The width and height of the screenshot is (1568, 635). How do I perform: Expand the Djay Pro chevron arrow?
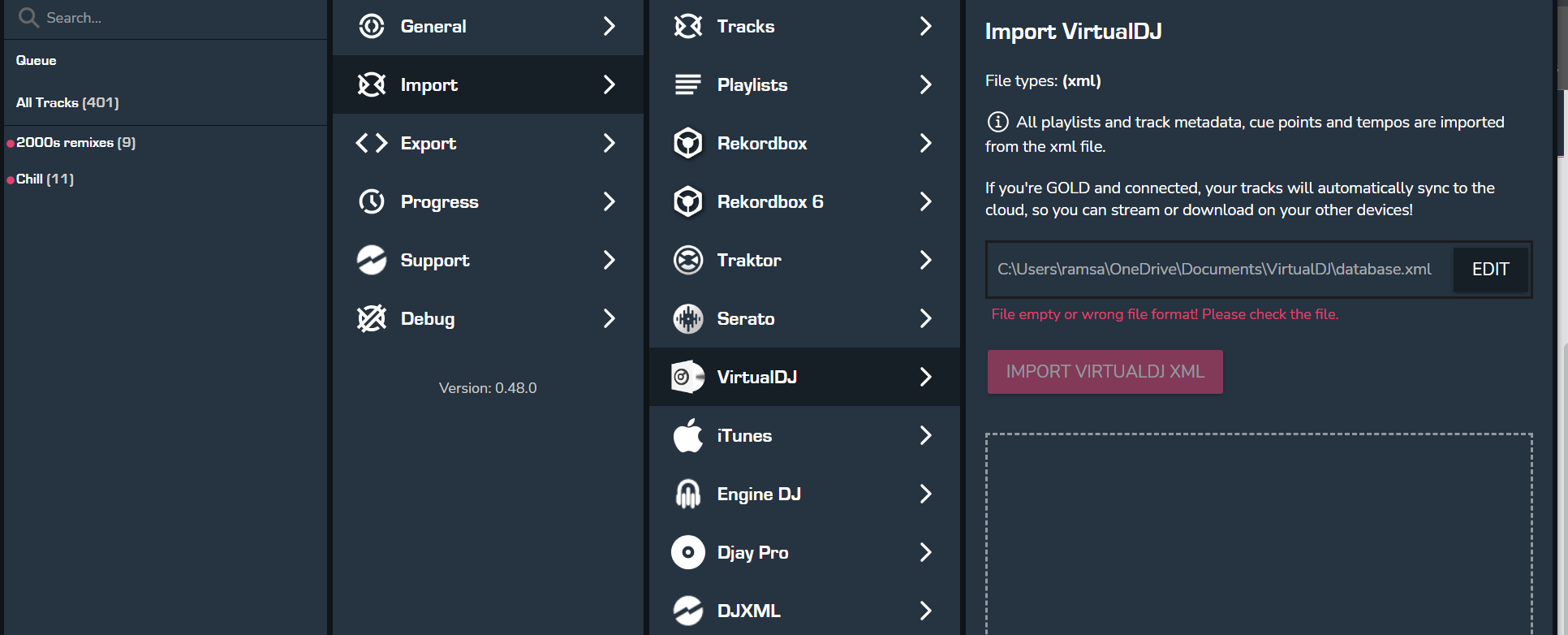point(926,552)
